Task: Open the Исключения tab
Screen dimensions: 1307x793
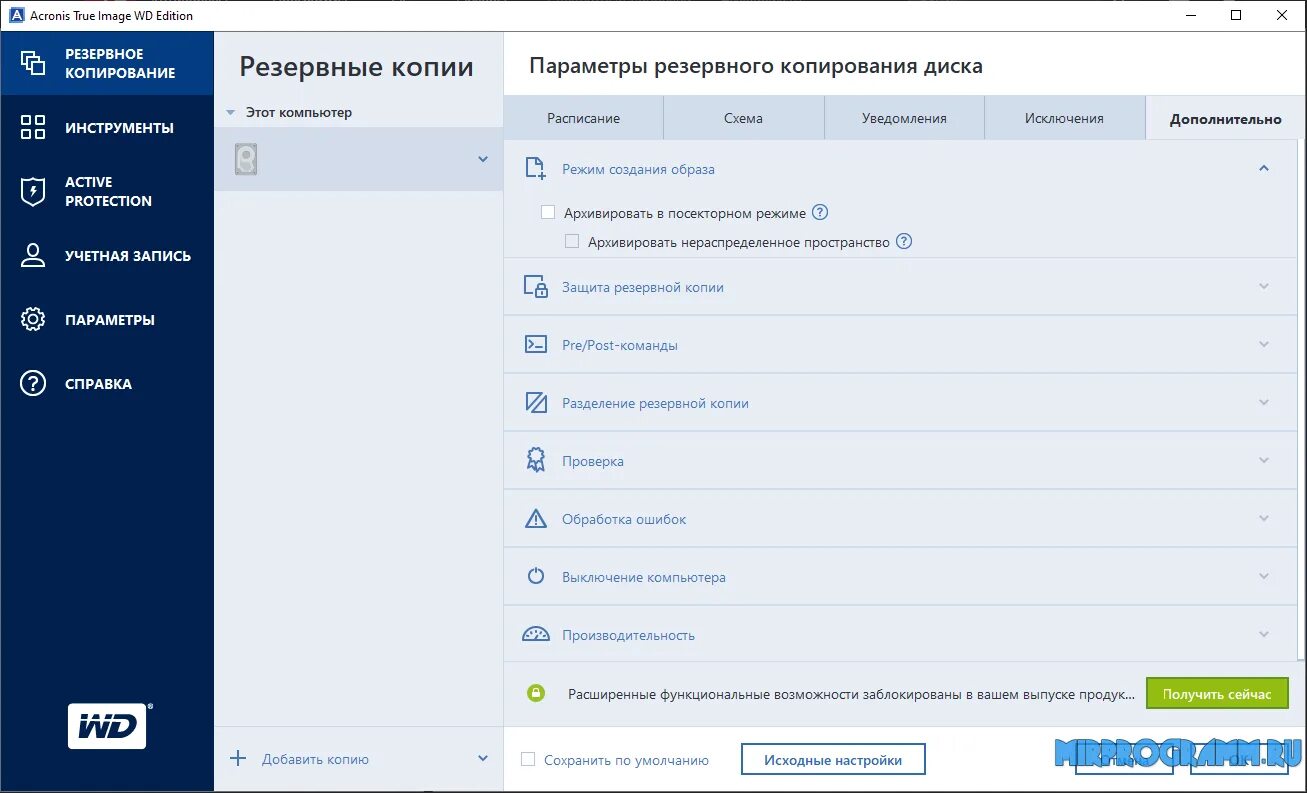Action: pyautogui.click(x=1064, y=118)
